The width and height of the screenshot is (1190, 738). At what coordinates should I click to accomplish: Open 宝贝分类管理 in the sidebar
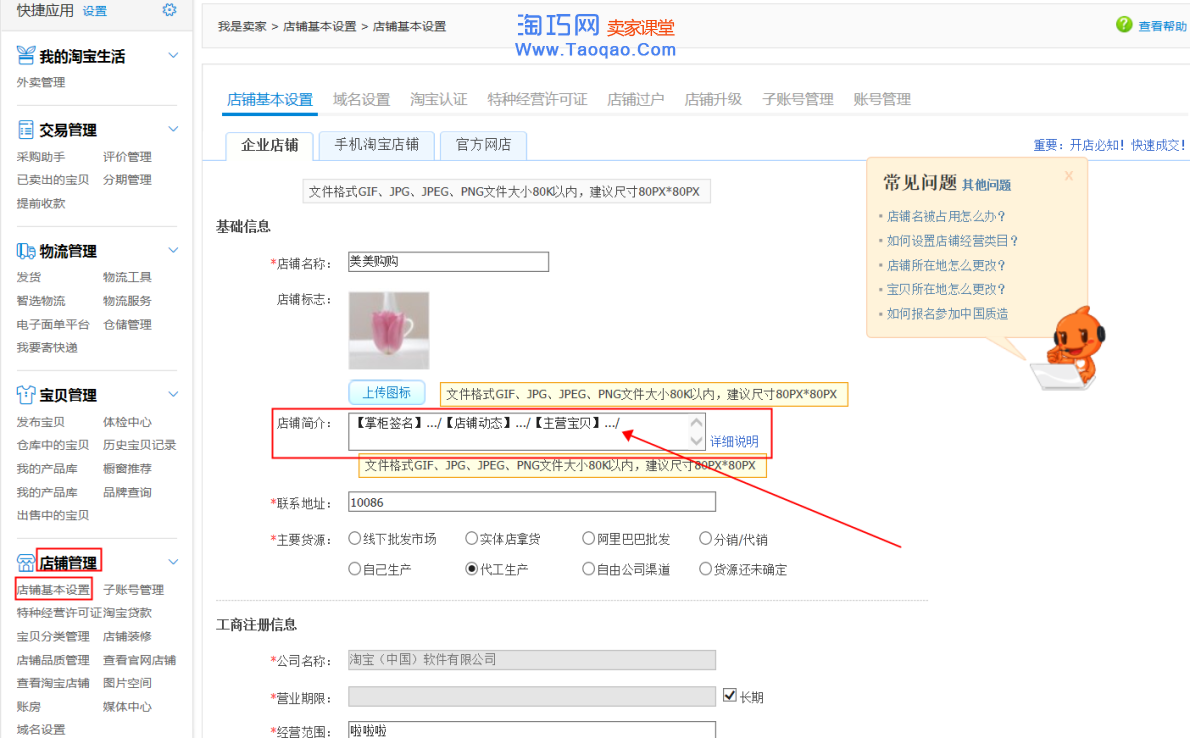(x=53, y=636)
